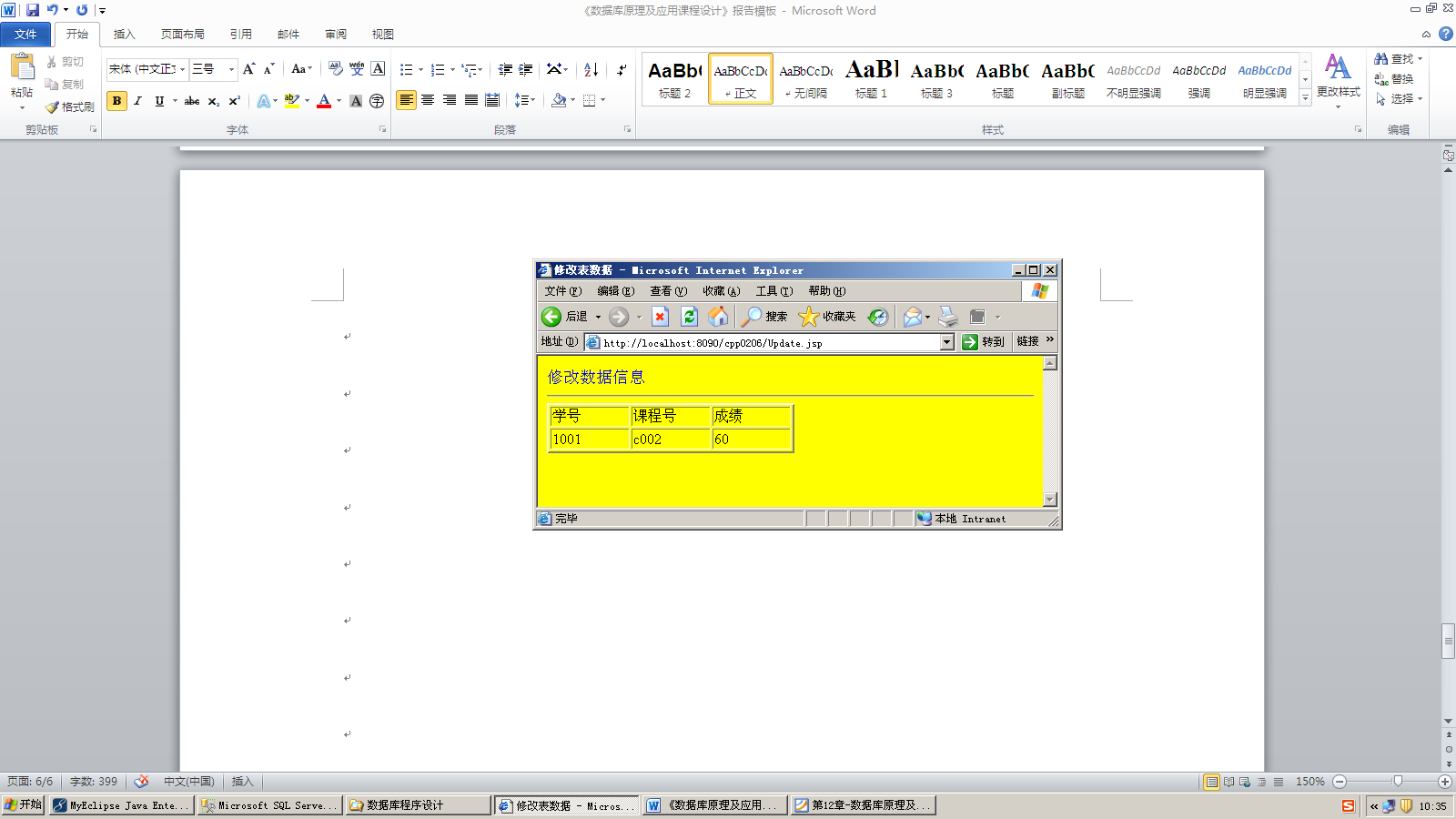
Task: Toggle strikethrough formatting
Action: point(192,101)
